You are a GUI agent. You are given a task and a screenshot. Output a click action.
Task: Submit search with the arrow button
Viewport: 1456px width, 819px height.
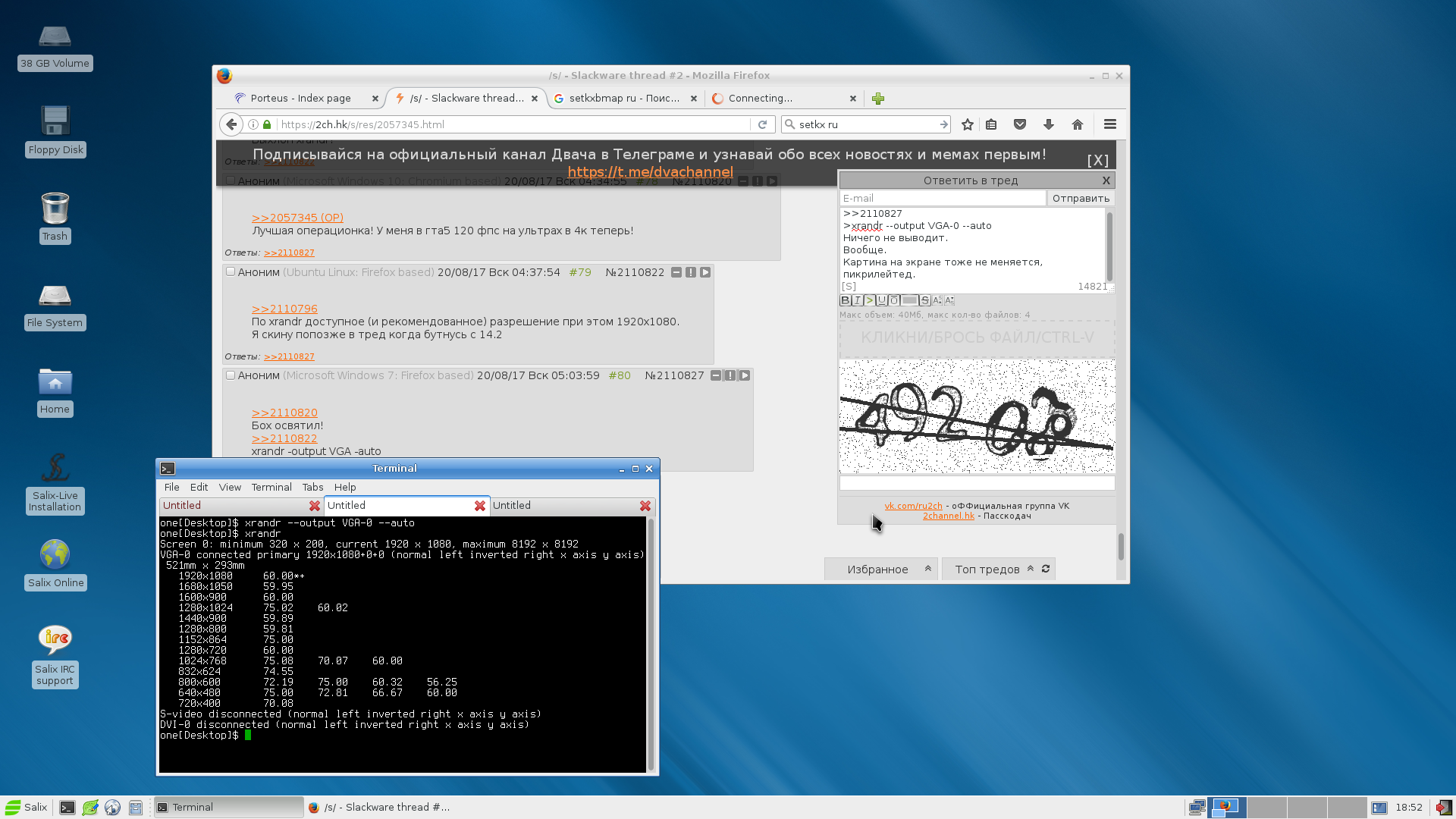click(943, 124)
